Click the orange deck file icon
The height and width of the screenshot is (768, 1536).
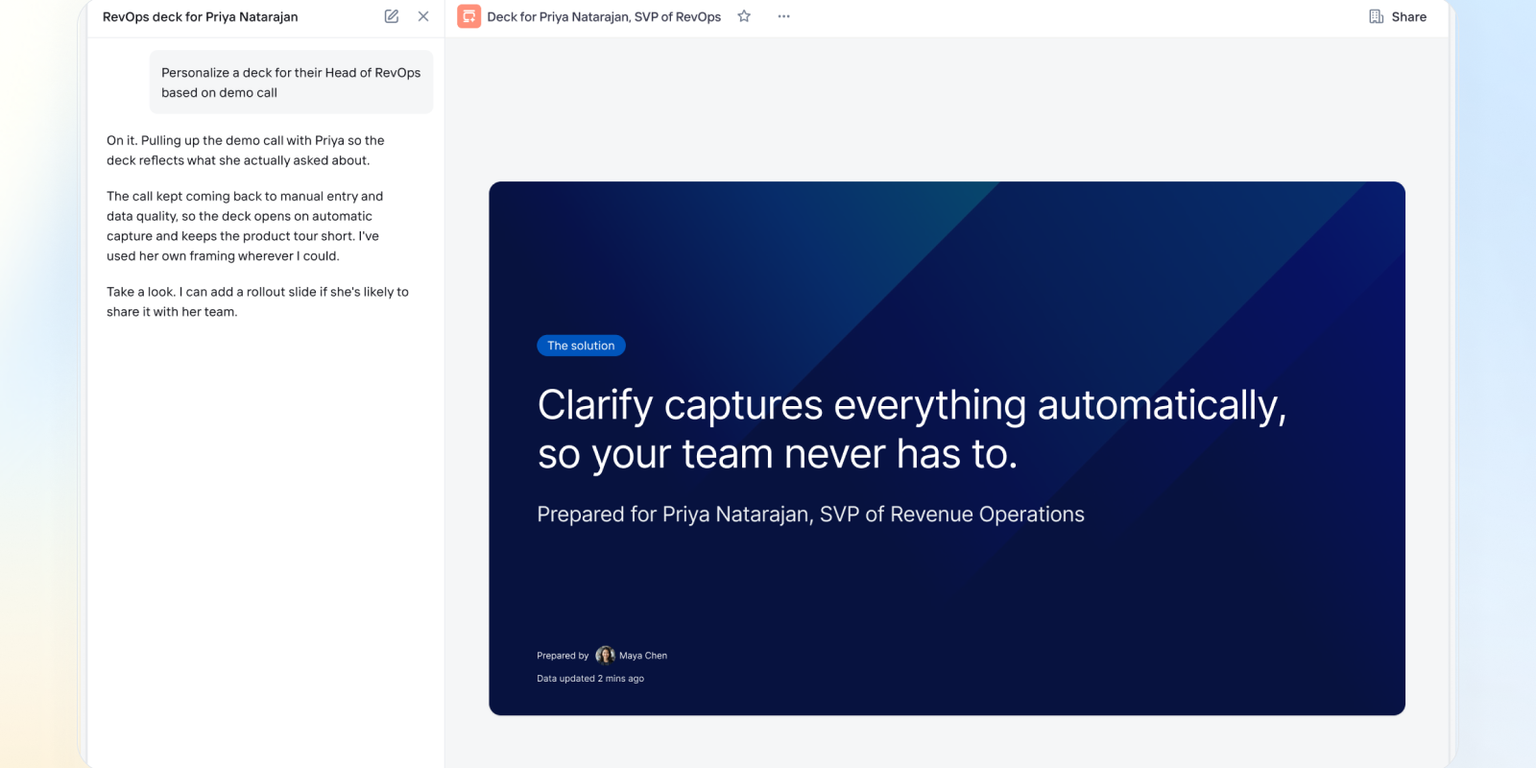tap(469, 16)
